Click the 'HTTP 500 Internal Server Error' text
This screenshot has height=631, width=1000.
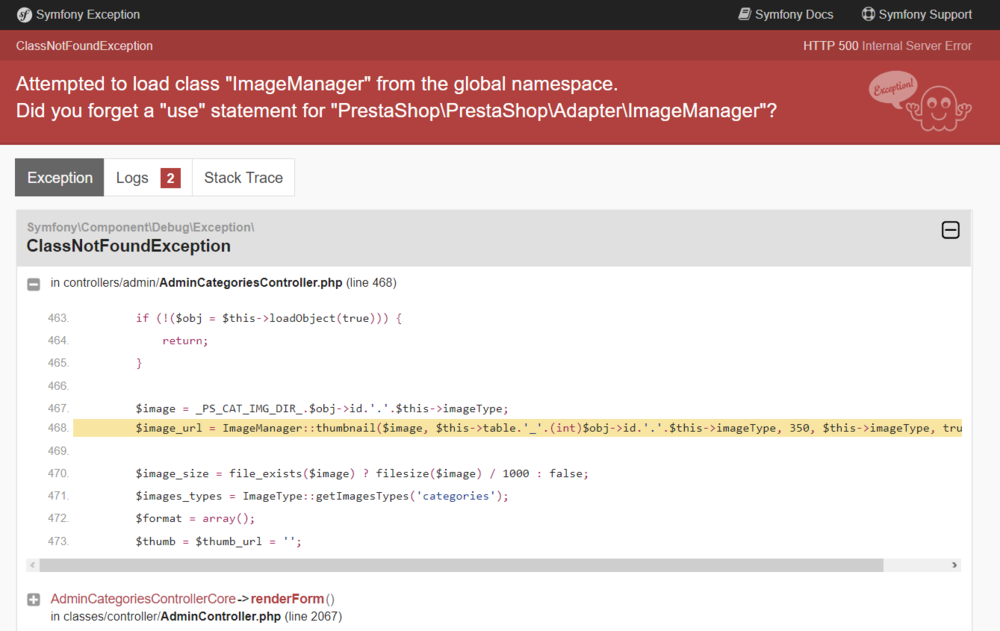pyautogui.click(x=887, y=46)
